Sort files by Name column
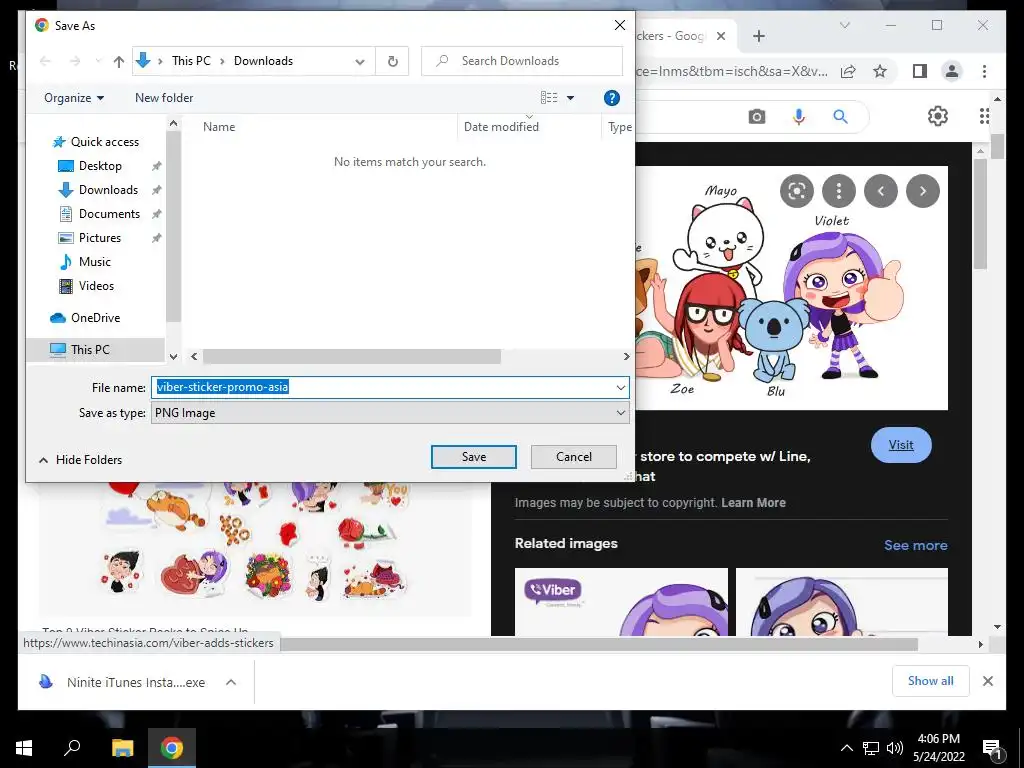 pos(219,127)
